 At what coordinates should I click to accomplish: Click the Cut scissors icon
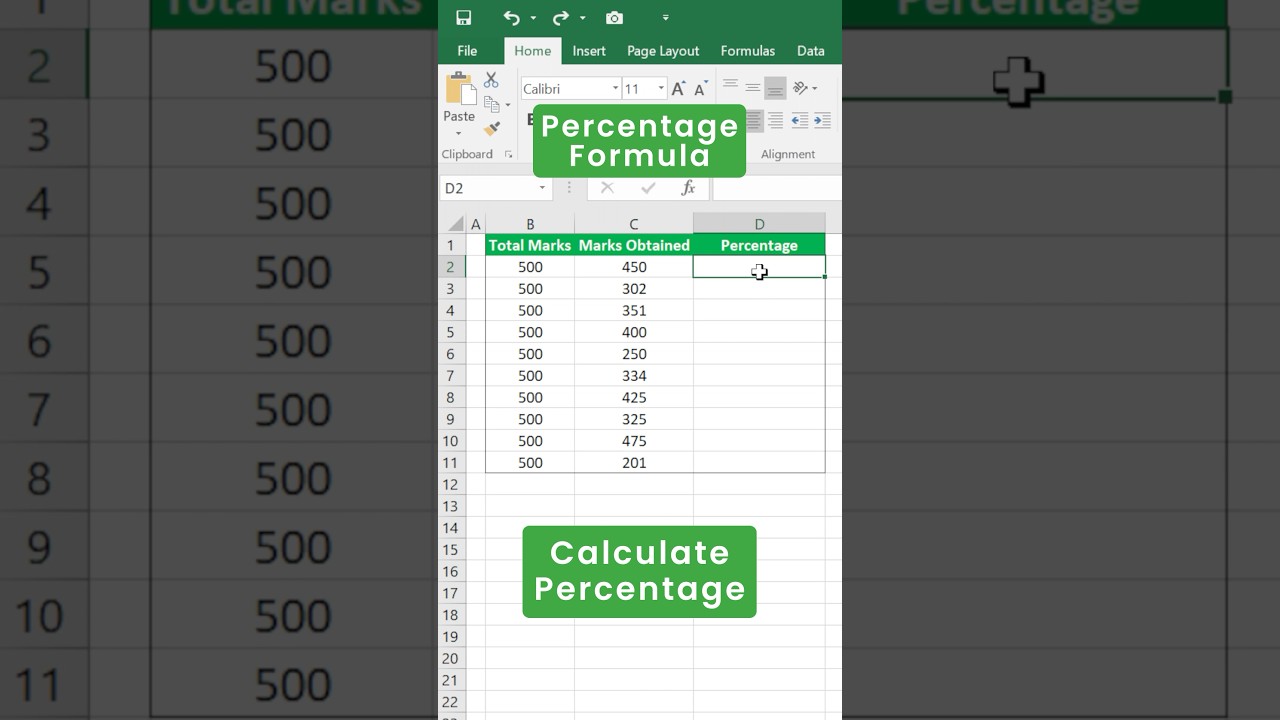491,80
